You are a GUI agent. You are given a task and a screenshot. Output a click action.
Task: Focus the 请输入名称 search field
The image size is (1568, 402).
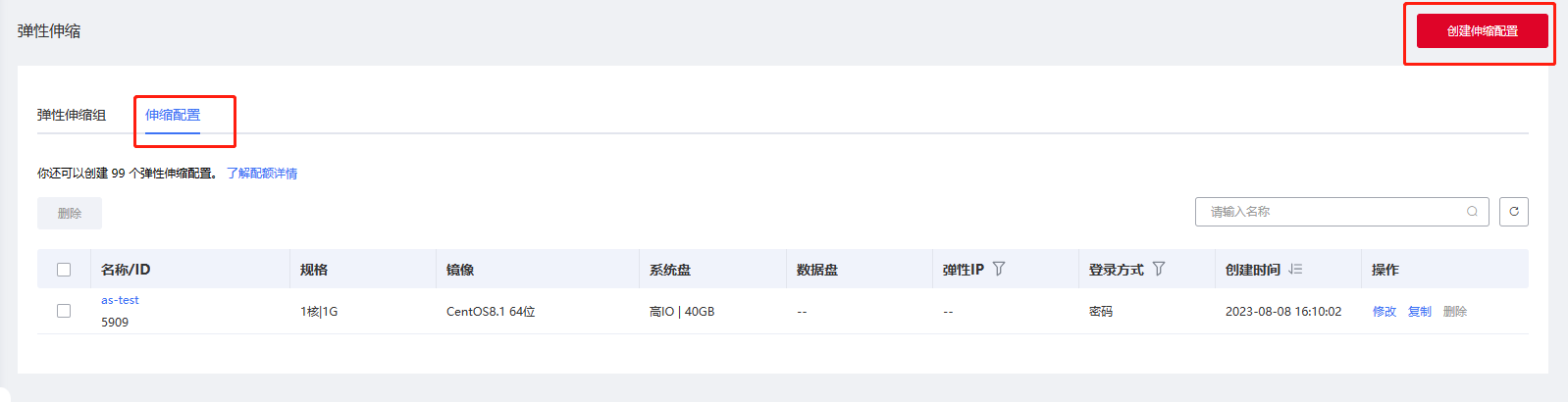coord(1334,212)
